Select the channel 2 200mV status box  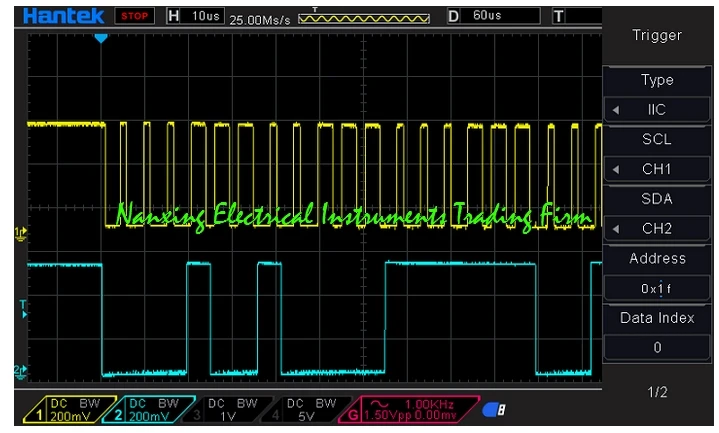tap(148, 410)
